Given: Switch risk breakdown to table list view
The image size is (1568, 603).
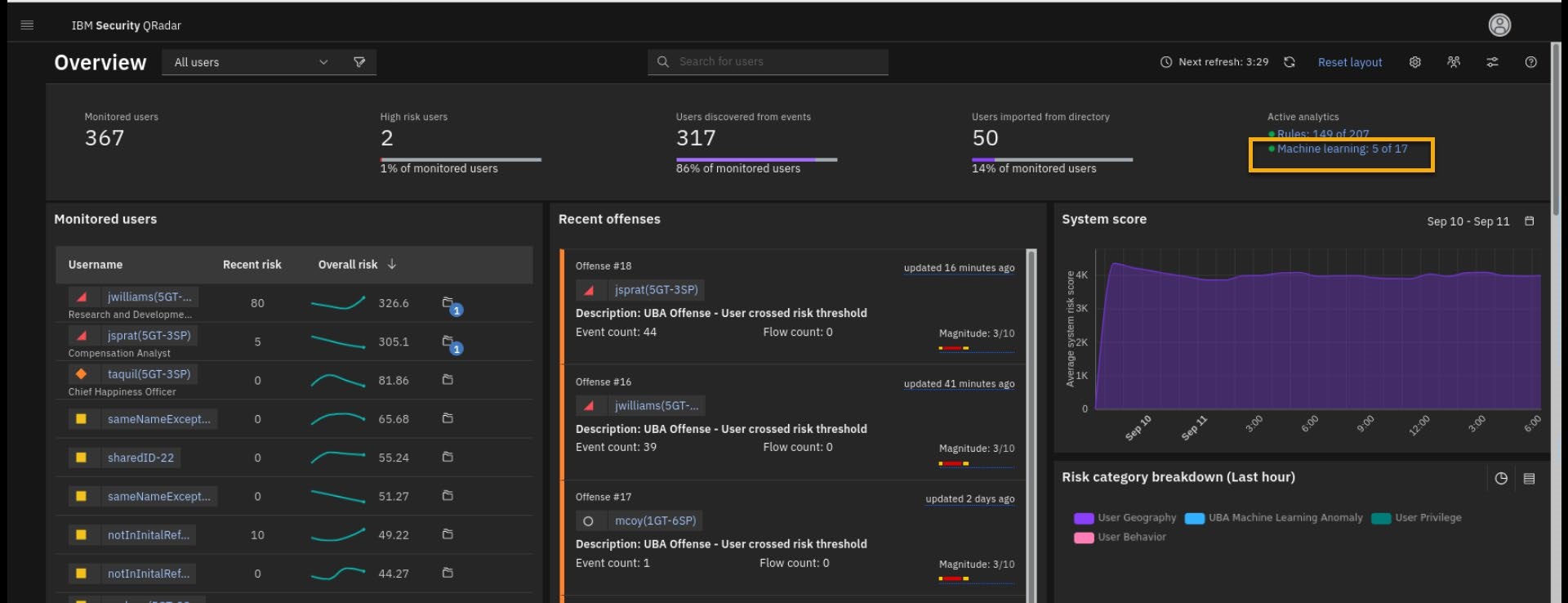Looking at the screenshot, I should pyautogui.click(x=1530, y=479).
